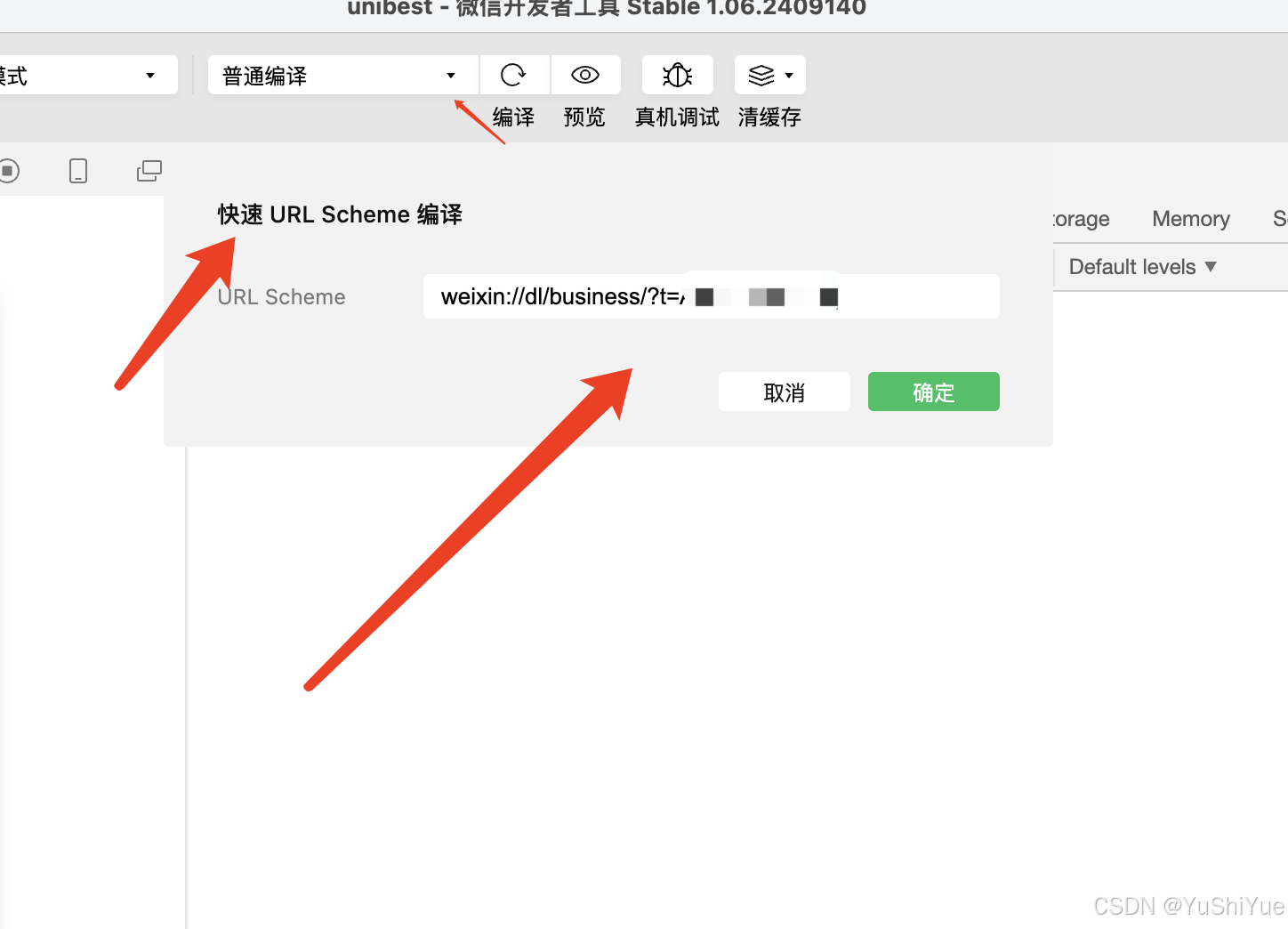Open the mode dropdown ending in 式
The image size is (1288, 929).
click(88, 75)
